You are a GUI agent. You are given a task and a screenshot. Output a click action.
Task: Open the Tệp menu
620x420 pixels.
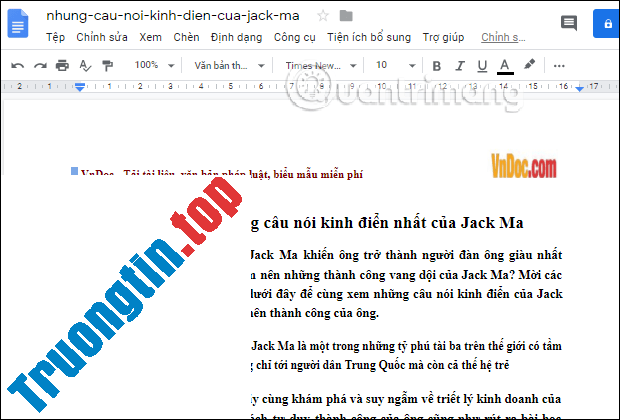(55, 37)
